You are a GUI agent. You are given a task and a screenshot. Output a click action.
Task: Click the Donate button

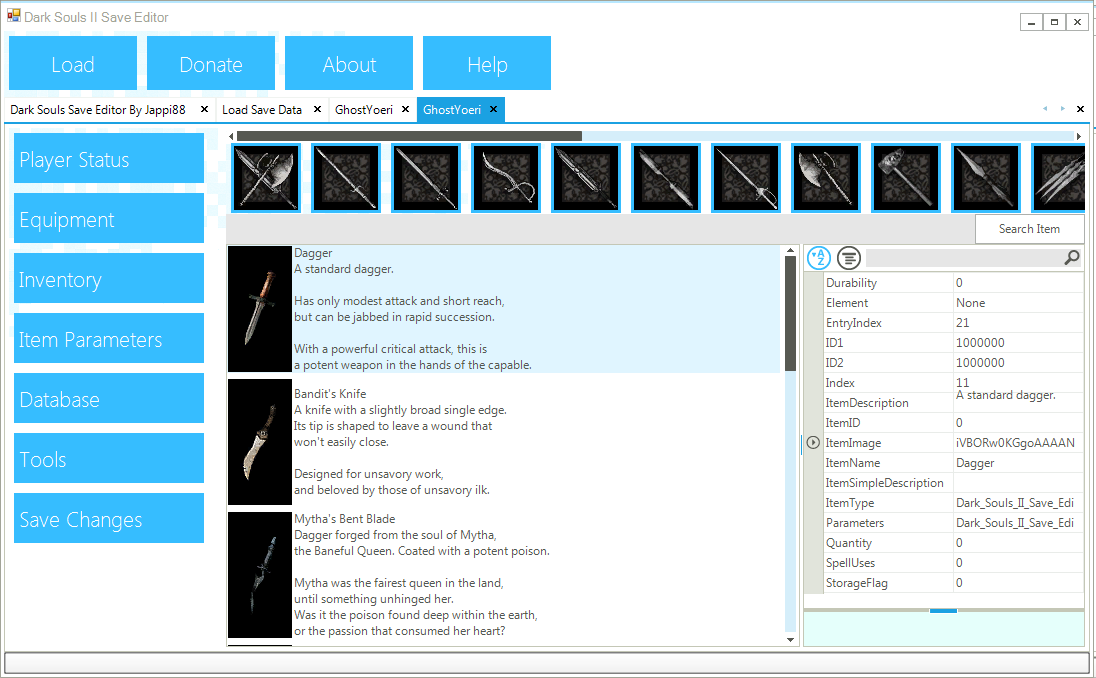pyautogui.click(x=211, y=63)
